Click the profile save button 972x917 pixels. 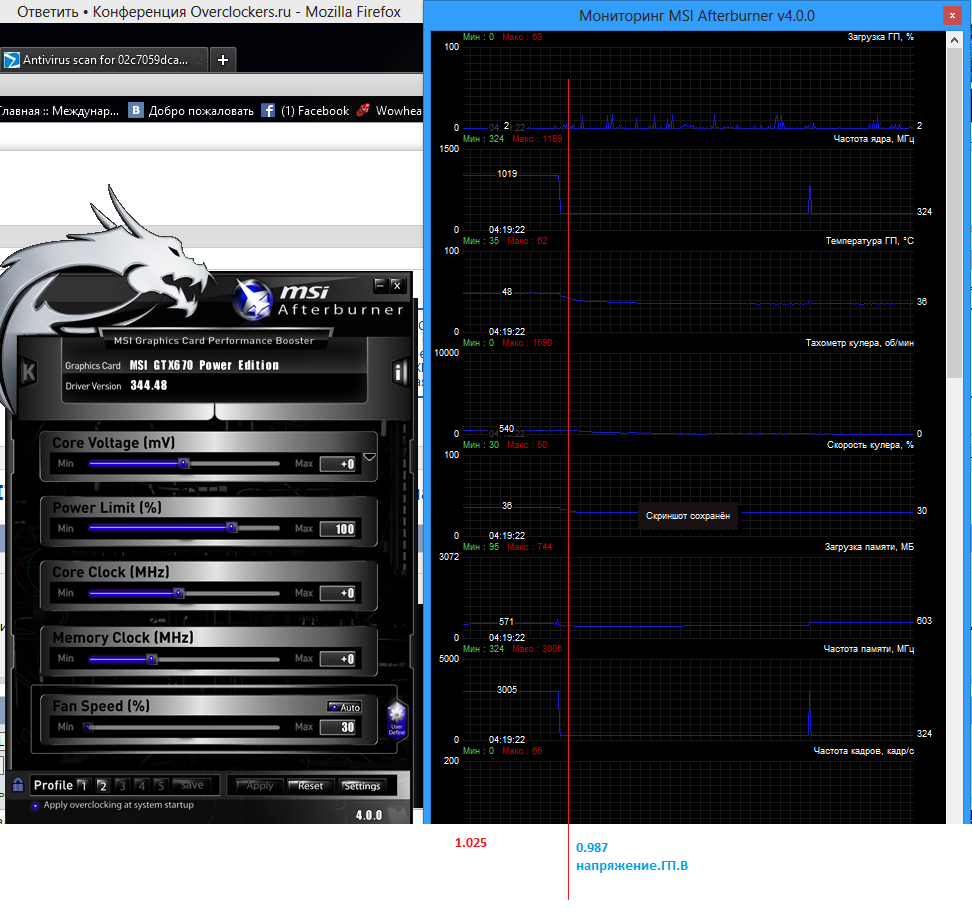(192, 785)
